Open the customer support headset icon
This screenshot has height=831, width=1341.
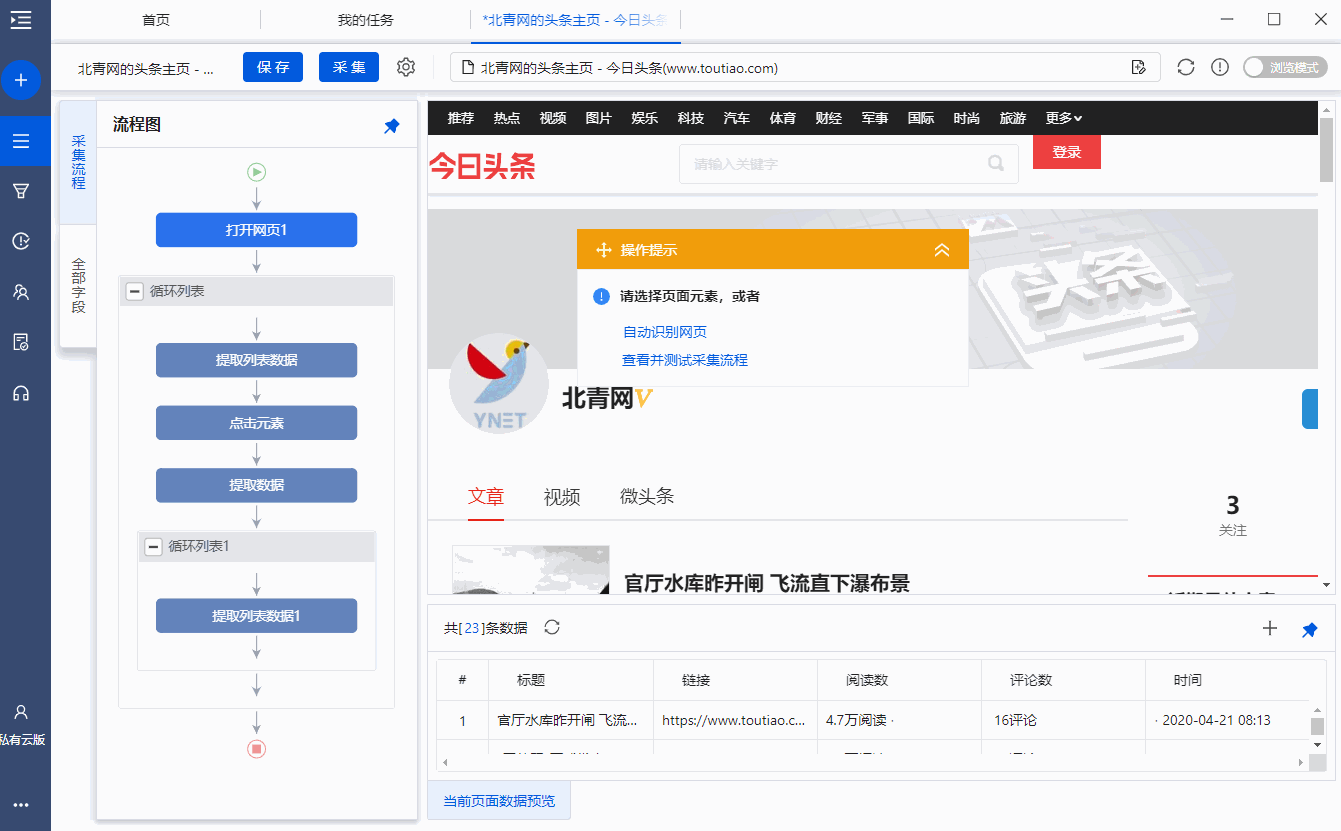click(21, 393)
